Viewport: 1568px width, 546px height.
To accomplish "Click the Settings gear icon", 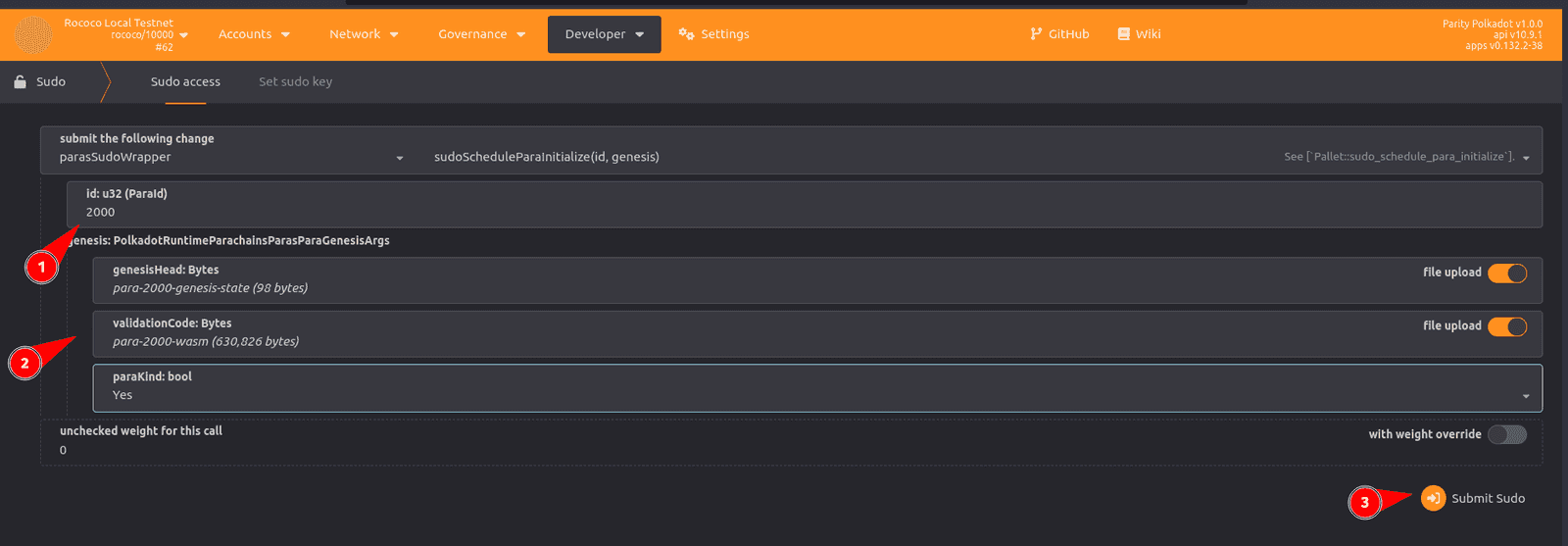I will [x=686, y=34].
